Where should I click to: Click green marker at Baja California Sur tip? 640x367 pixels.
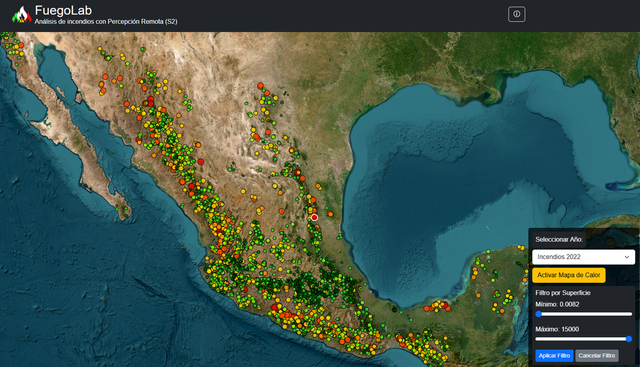pos(127,216)
